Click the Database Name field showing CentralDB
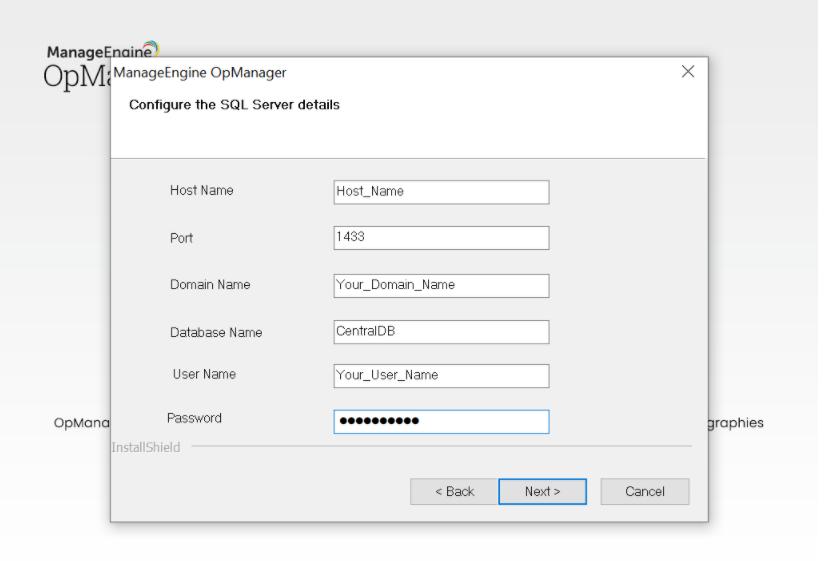 (441, 332)
